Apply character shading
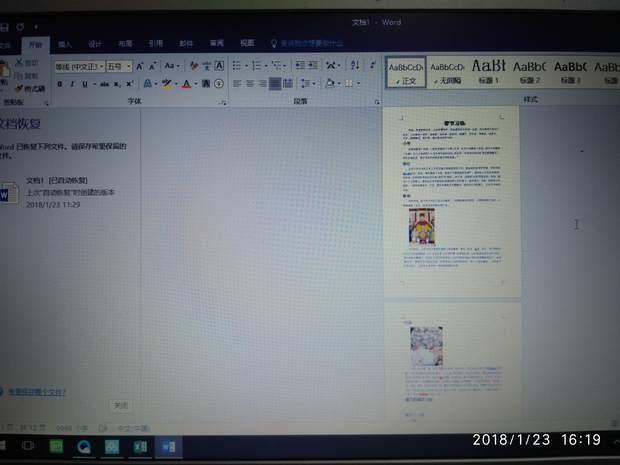This screenshot has height=465, width=620. pos(206,83)
